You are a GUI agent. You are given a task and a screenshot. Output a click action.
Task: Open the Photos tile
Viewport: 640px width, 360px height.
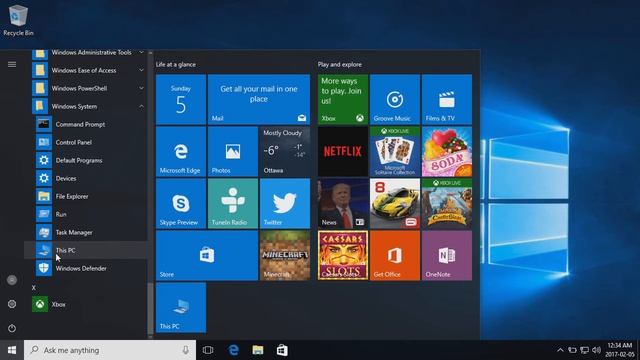(x=233, y=151)
